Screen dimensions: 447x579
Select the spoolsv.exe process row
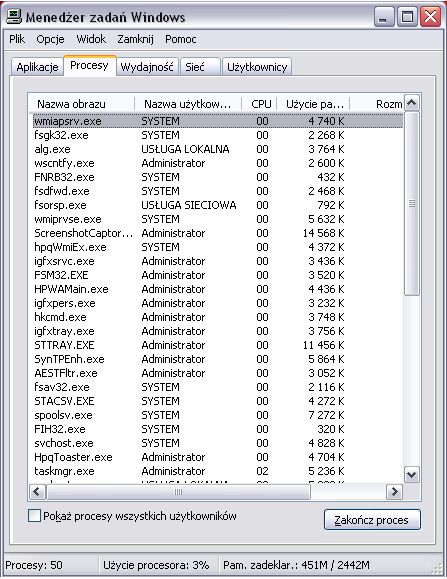tap(218, 415)
